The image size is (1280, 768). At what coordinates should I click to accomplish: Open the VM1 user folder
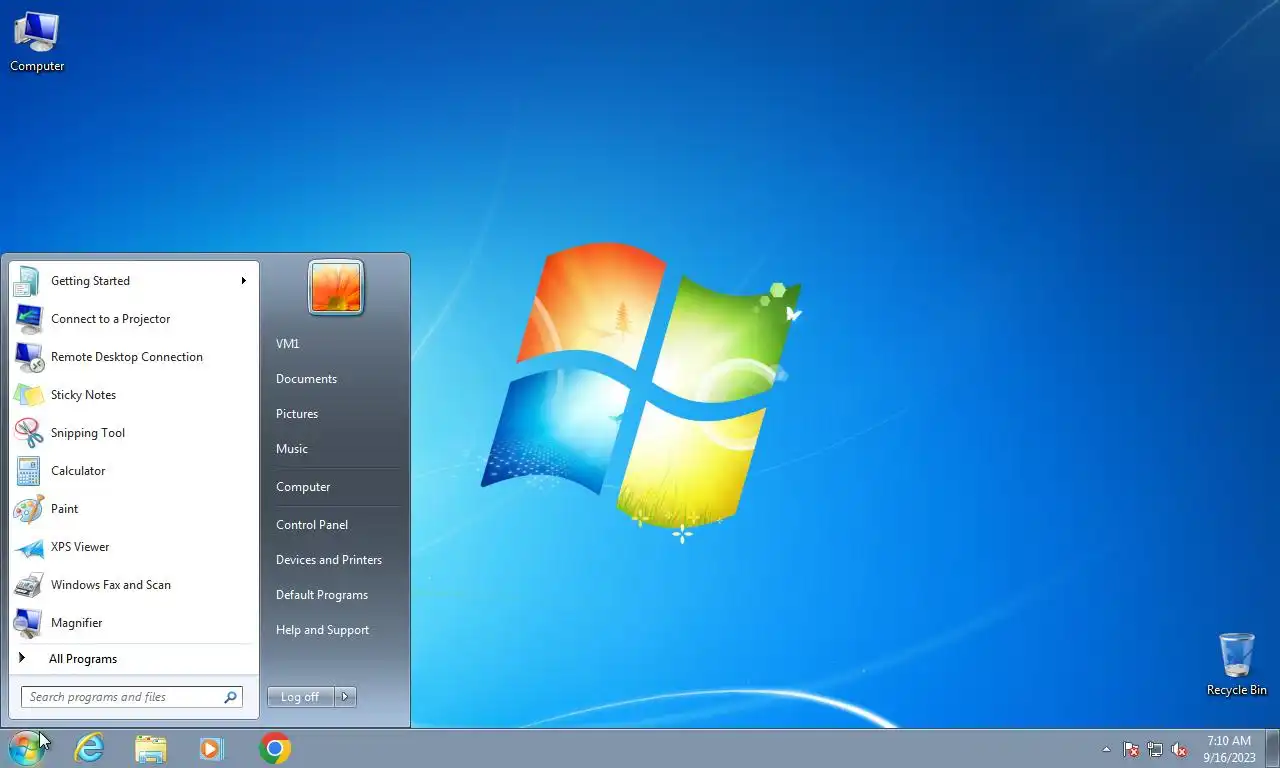pyautogui.click(x=288, y=344)
